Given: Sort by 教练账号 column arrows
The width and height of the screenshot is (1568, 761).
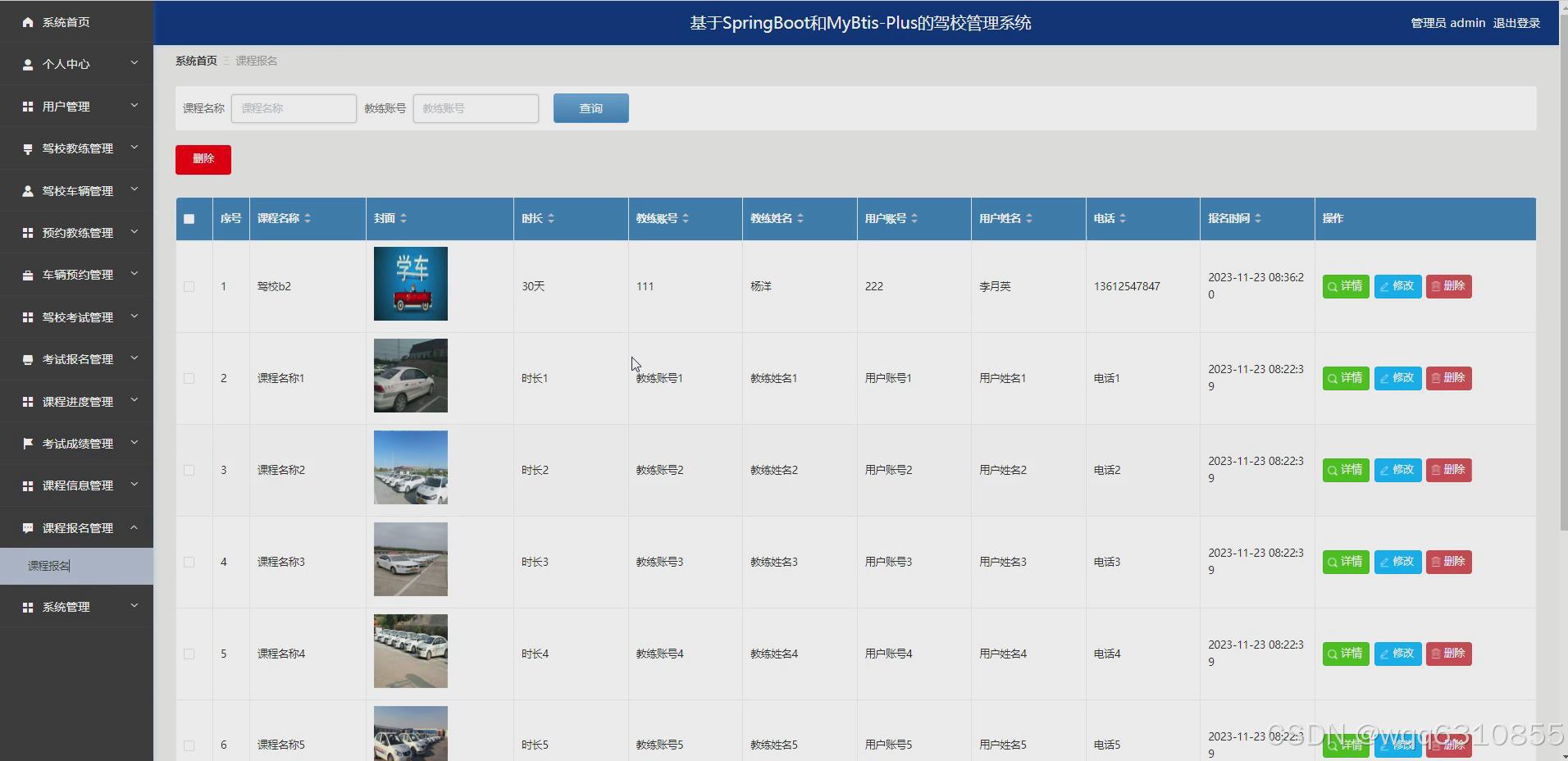Looking at the screenshot, I should click(686, 218).
